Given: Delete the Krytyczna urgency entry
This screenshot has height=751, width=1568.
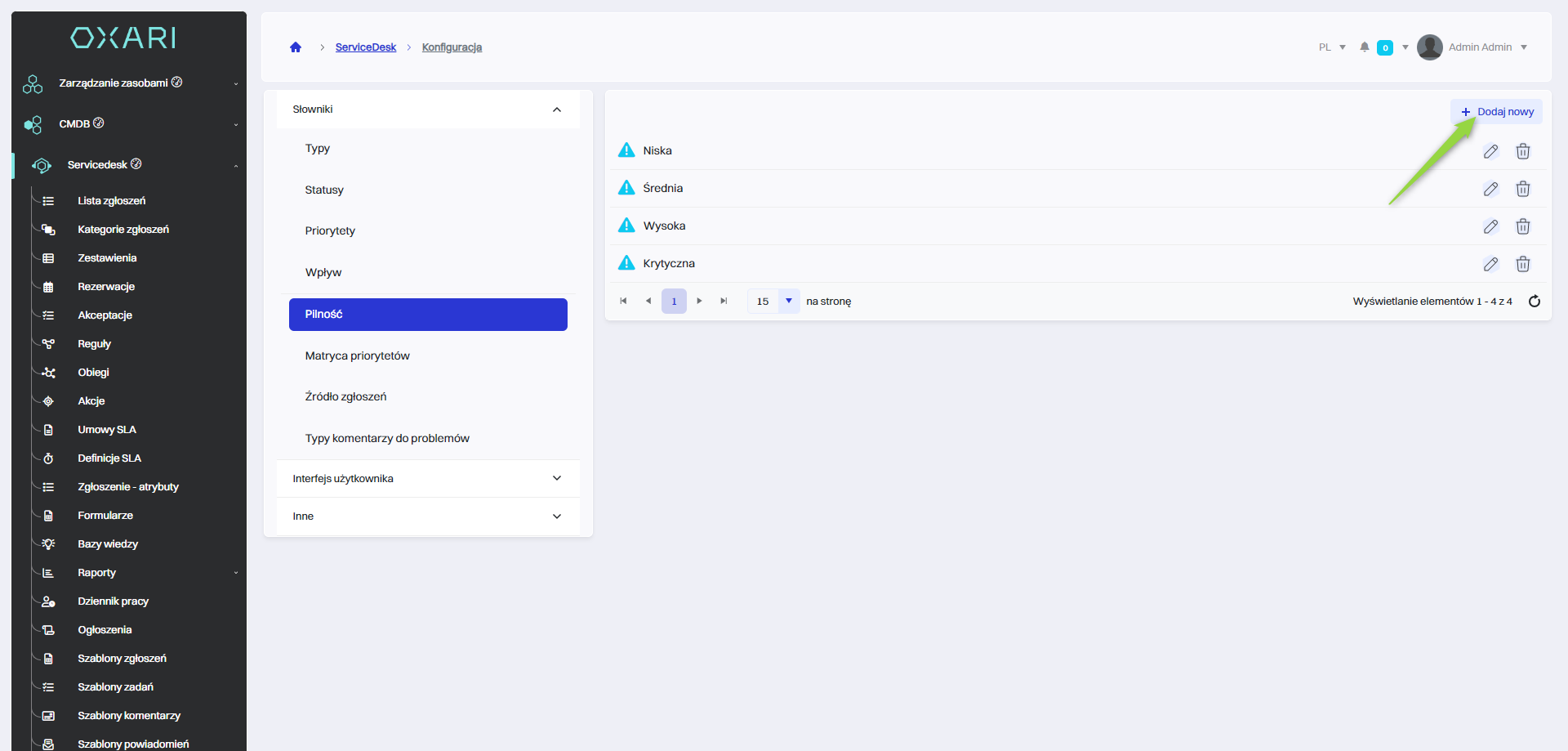Looking at the screenshot, I should pyautogui.click(x=1522, y=264).
